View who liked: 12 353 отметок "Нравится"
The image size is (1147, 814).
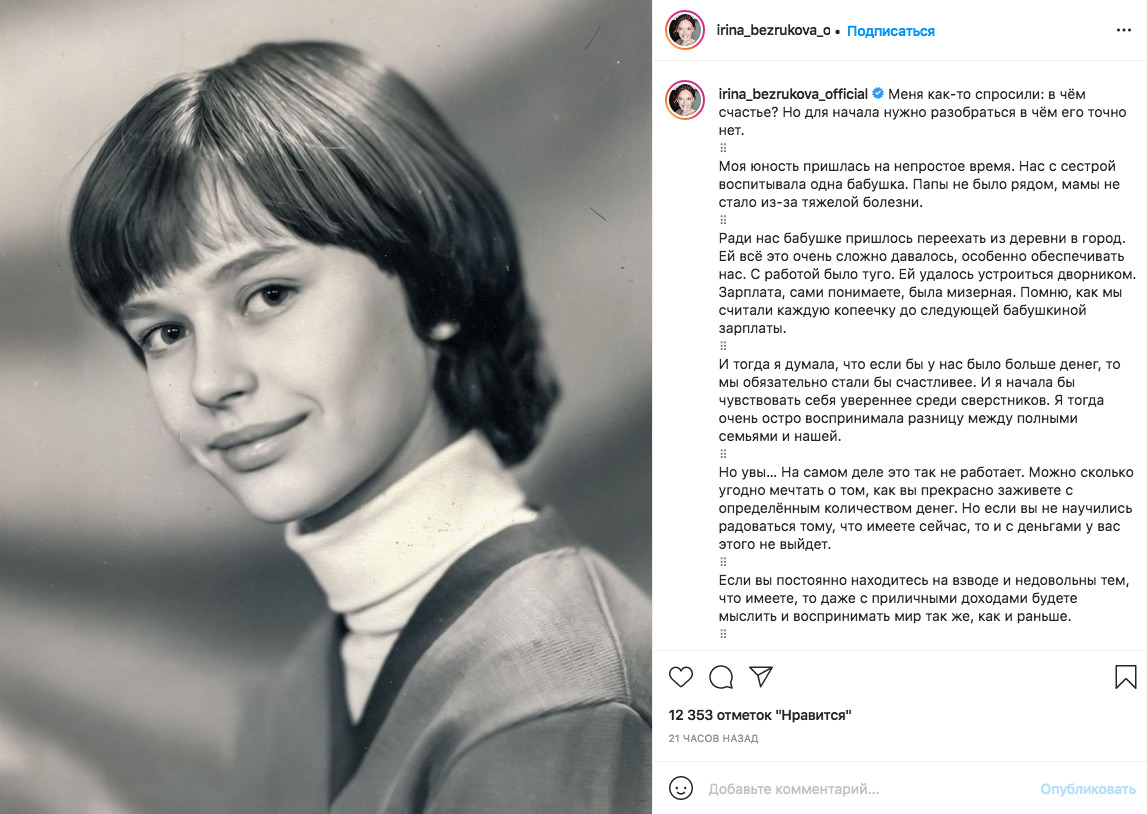[760, 715]
